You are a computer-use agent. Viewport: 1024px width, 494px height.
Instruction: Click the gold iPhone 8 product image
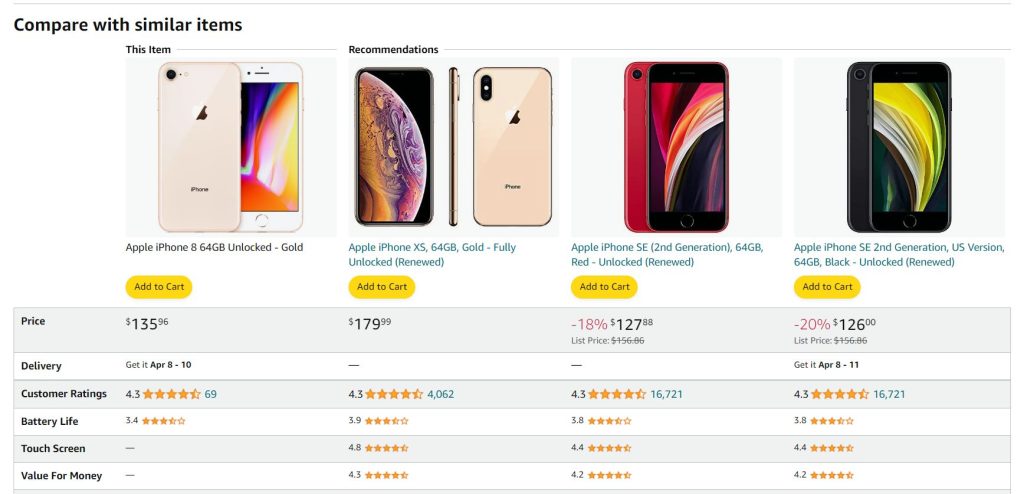click(231, 146)
